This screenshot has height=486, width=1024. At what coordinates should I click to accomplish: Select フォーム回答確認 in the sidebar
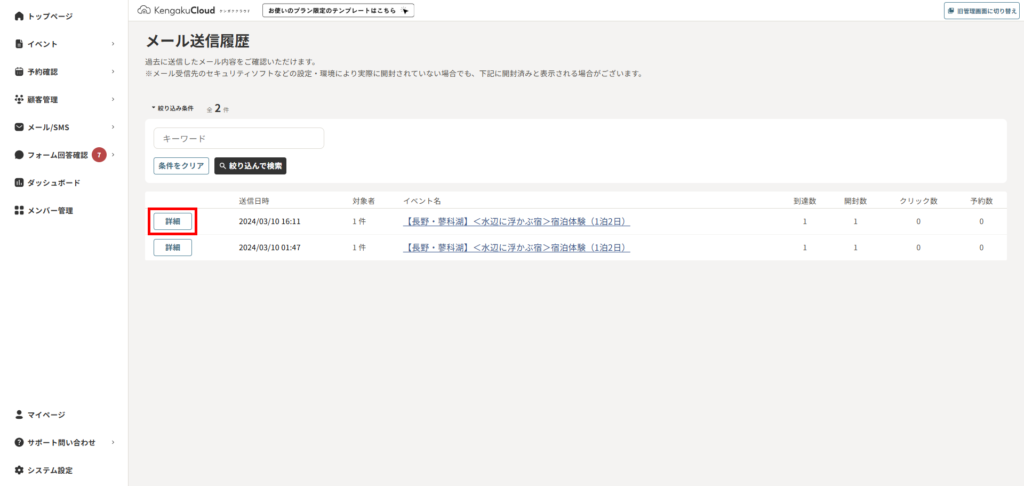(57, 155)
